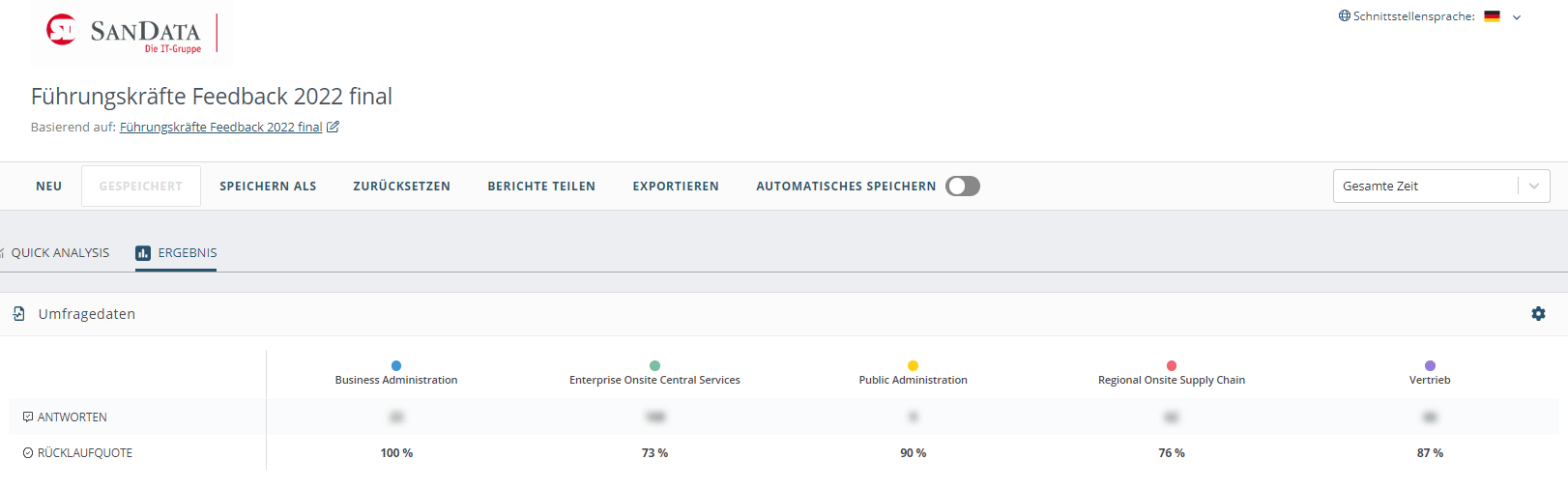
Task: Click the 76 % response rate value
Action: point(1172,453)
